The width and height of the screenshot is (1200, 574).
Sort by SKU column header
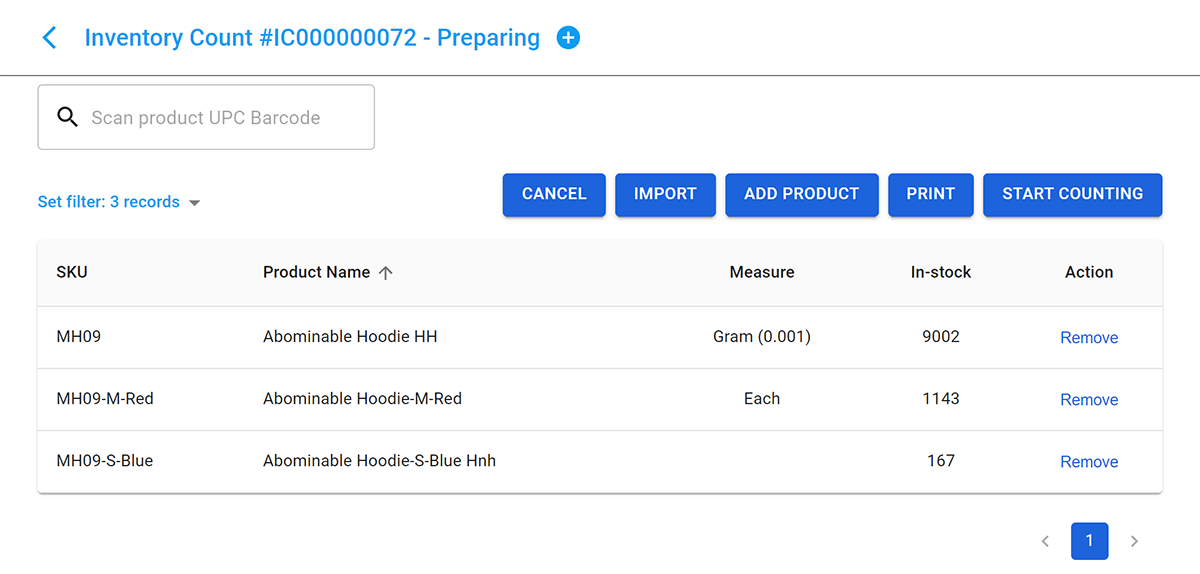pos(72,272)
